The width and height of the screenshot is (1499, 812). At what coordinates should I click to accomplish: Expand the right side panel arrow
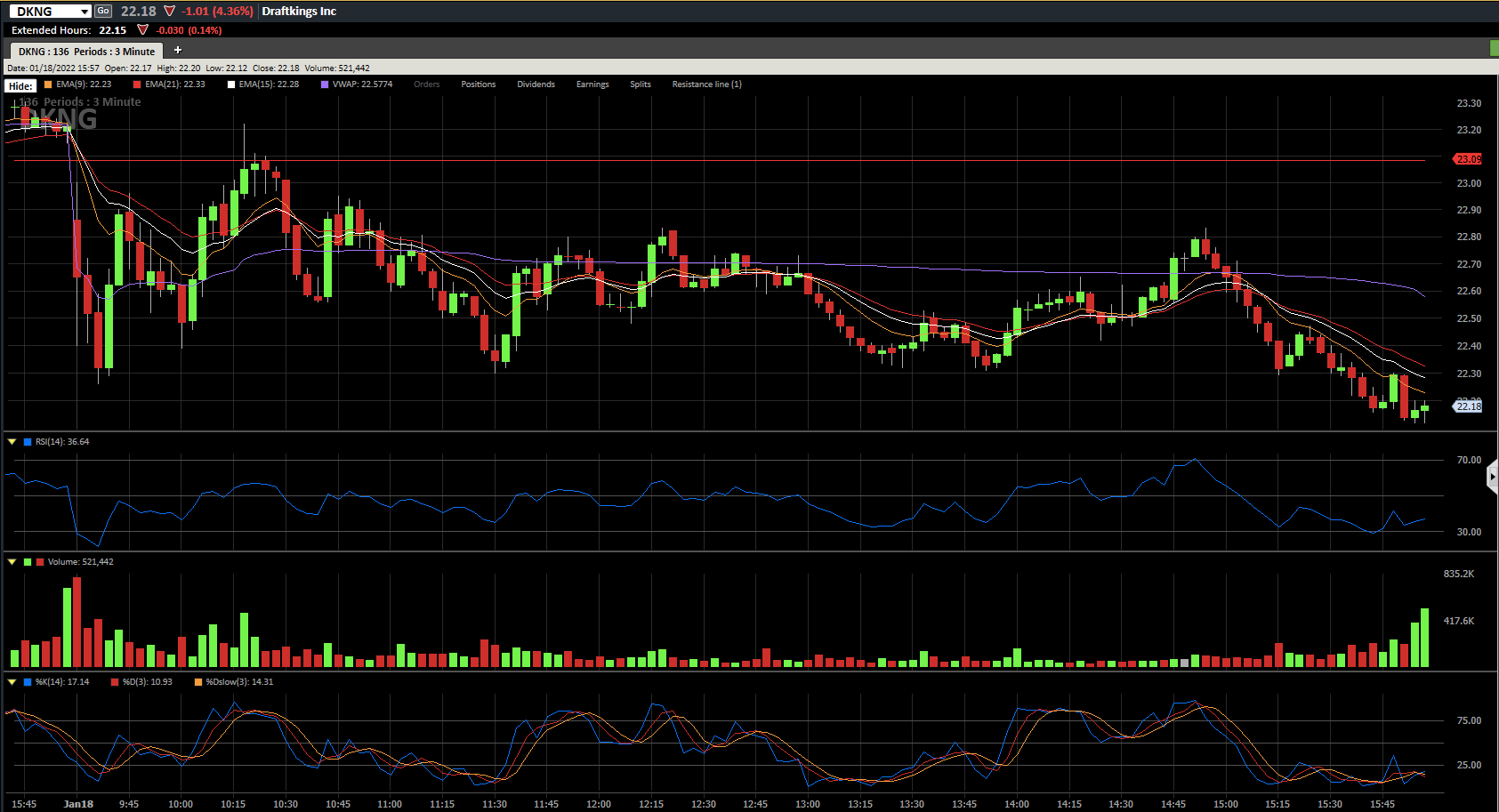click(1492, 478)
